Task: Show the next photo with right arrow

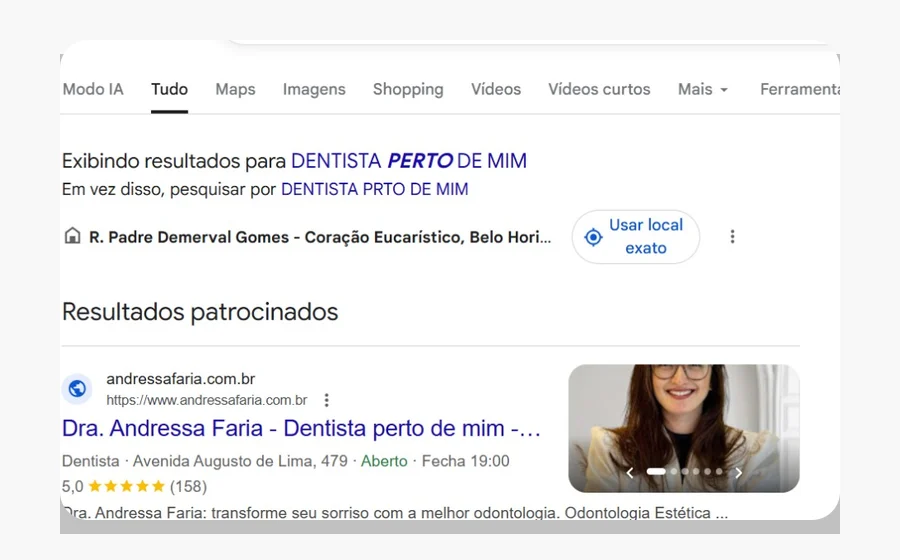Action: coord(739,473)
